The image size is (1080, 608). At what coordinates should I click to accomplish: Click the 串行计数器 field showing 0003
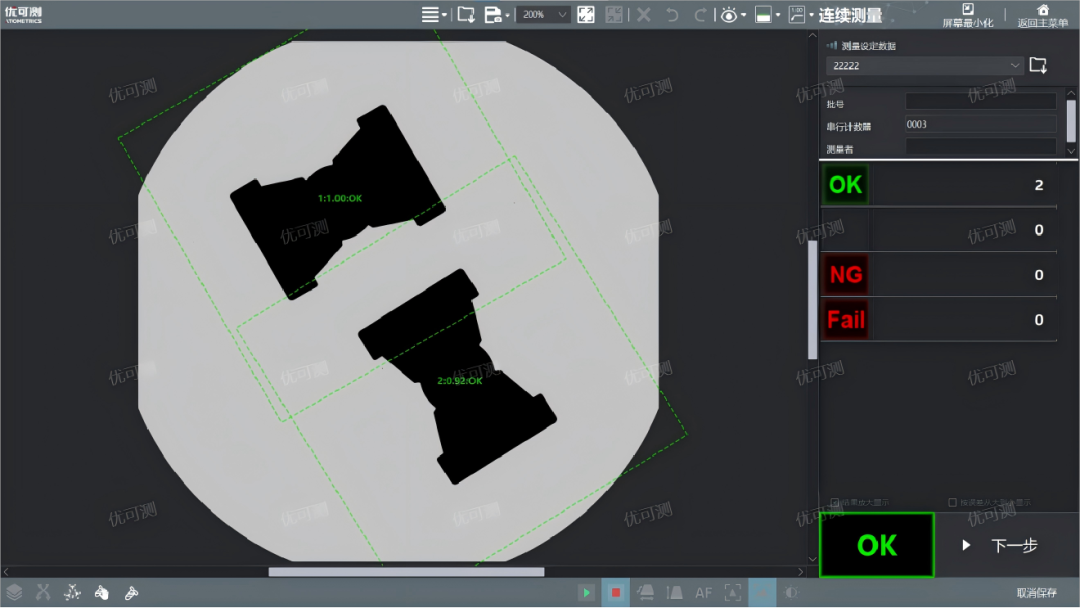pyautogui.click(x=980, y=125)
